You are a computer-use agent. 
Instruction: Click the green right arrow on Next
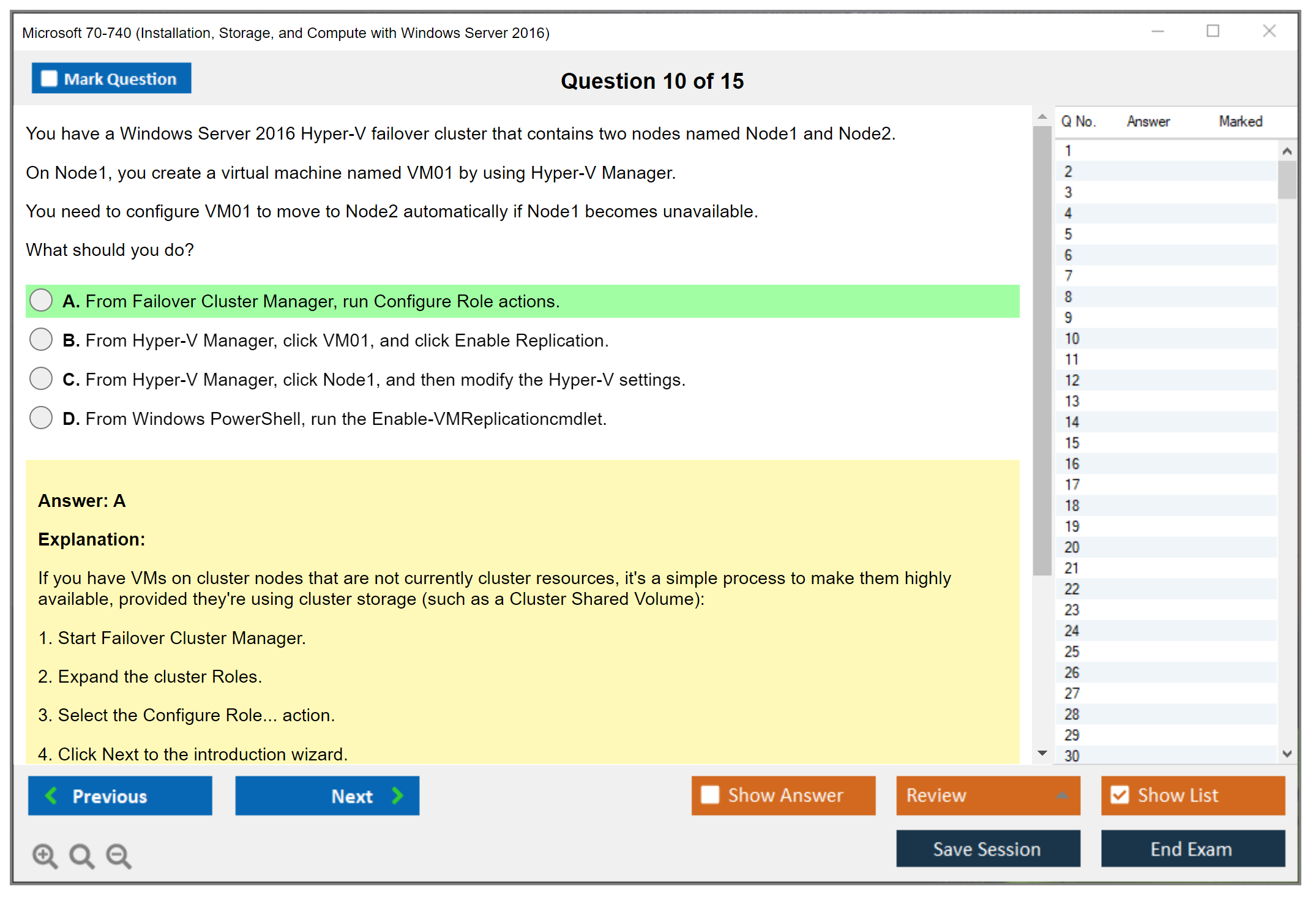[398, 795]
